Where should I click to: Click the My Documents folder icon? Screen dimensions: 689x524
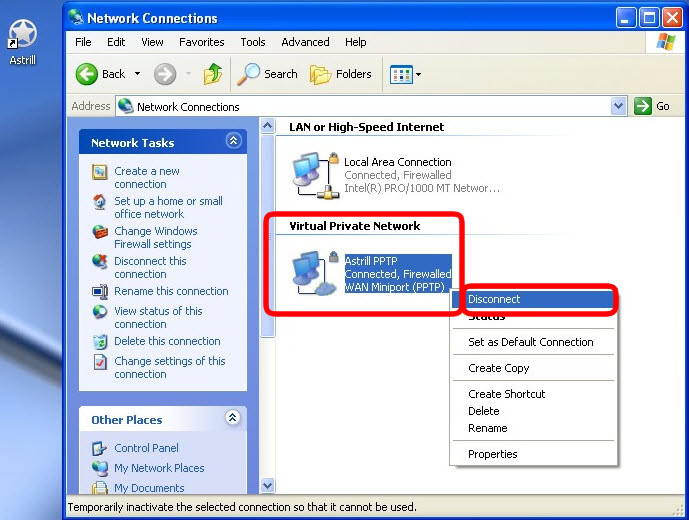coord(100,488)
